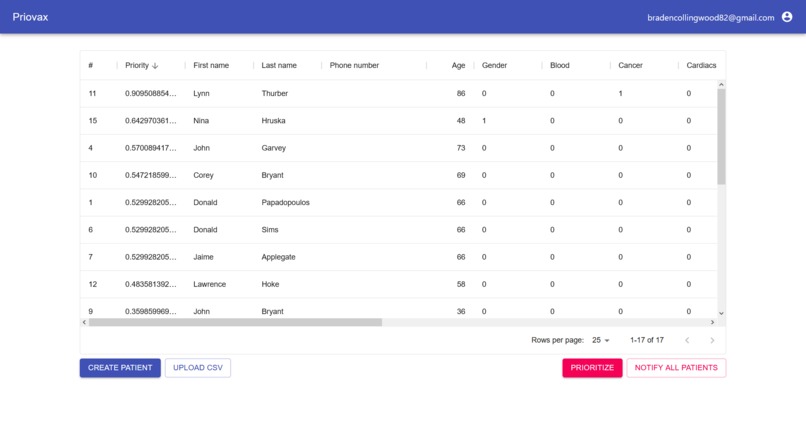Image resolution: width=806 pixels, height=434 pixels.
Task: Sort by Cardiacs column header
Action: pyautogui.click(x=701, y=65)
